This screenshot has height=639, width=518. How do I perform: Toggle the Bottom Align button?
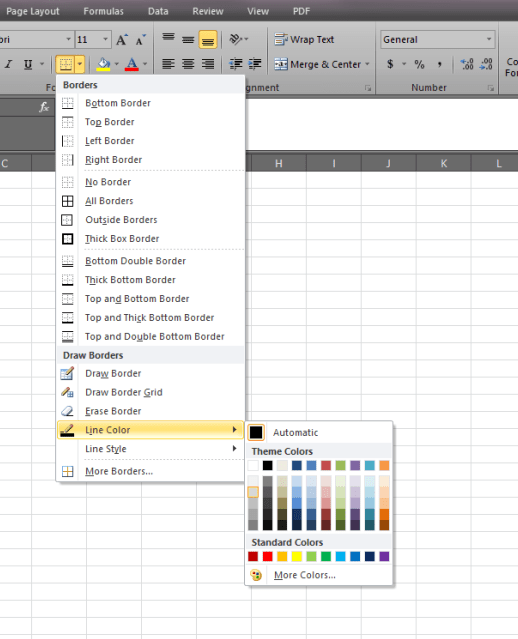(208, 40)
